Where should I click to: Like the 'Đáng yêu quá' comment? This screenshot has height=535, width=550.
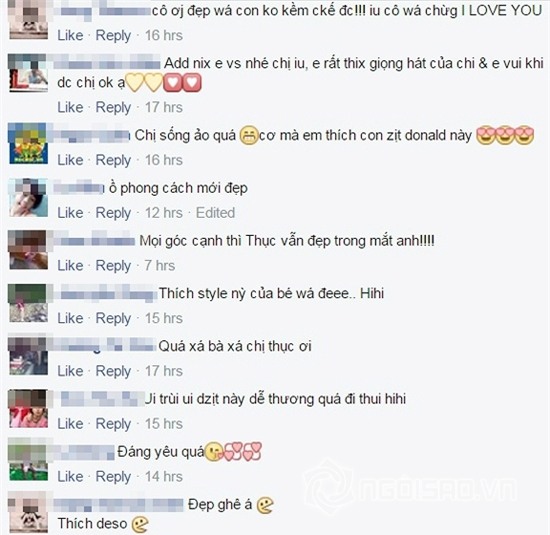pos(71,477)
